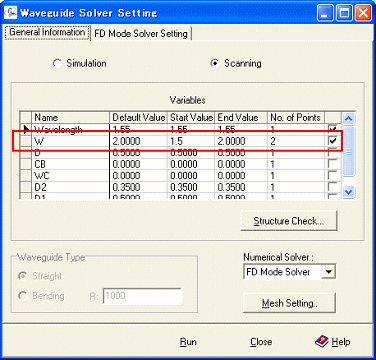Select the WC variable name cell
The image size is (376, 360).
tap(70, 175)
